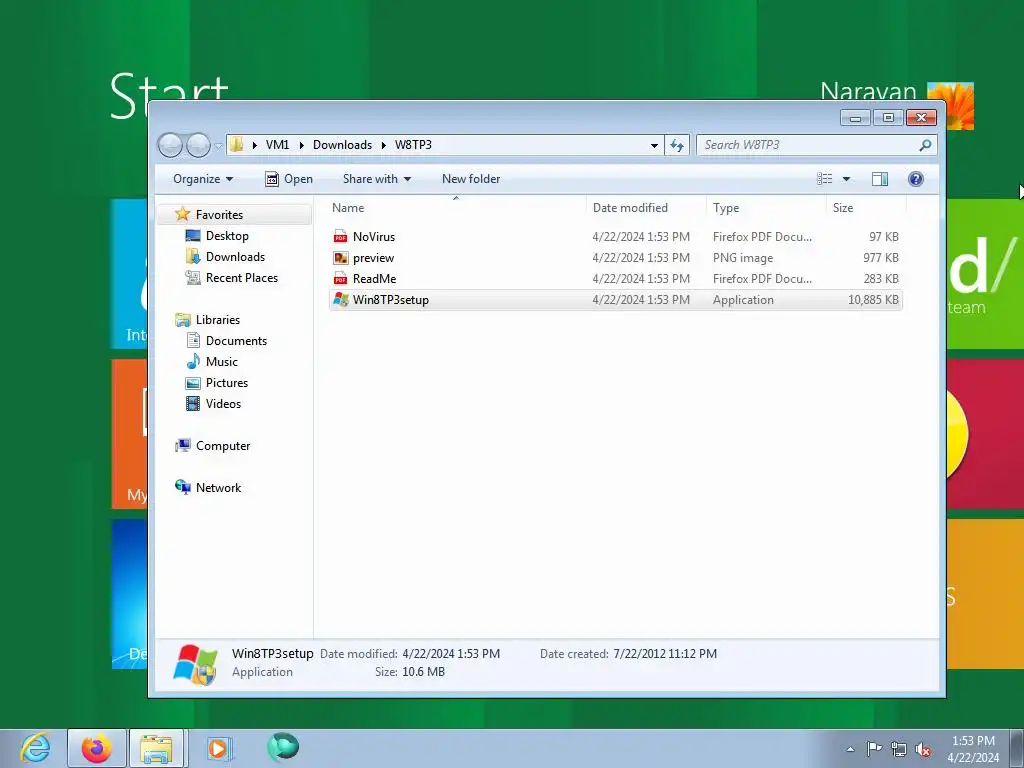Image resolution: width=1024 pixels, height=768 pixels.
Task: Click New folder in the toolbar
Action: [471, 179]
